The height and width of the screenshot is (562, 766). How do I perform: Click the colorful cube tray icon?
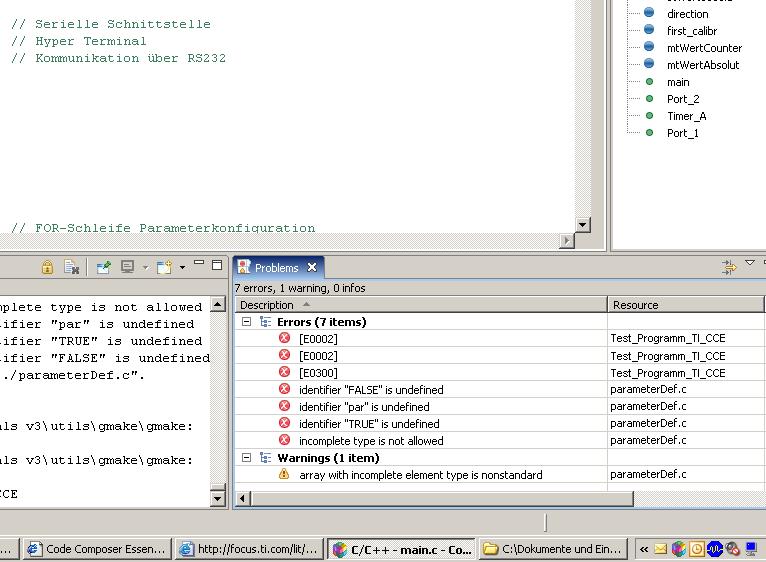click(679, 549)
